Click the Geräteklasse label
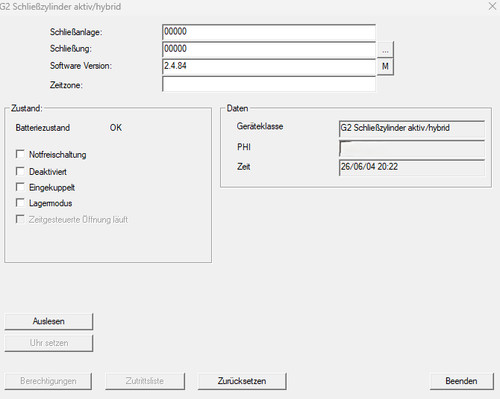Viewport: 500px width, 399px height. click(x=260, y=126)
